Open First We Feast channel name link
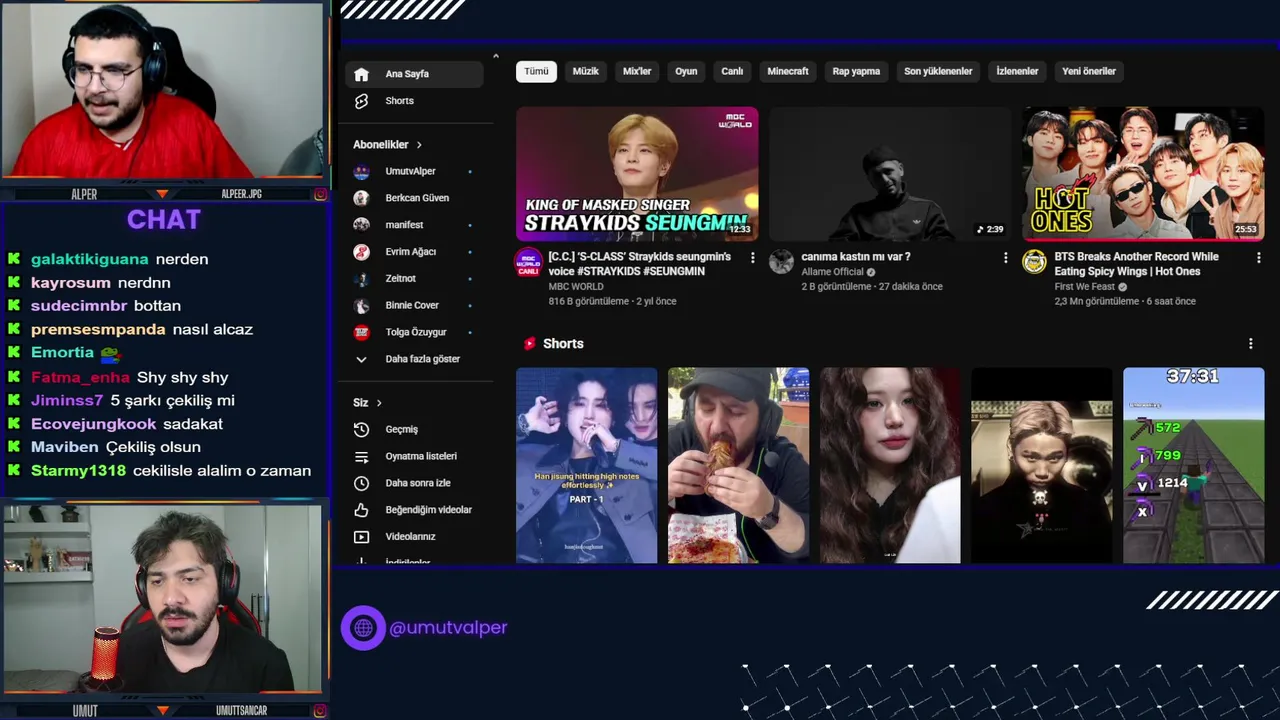 [x=1084, y=287]
